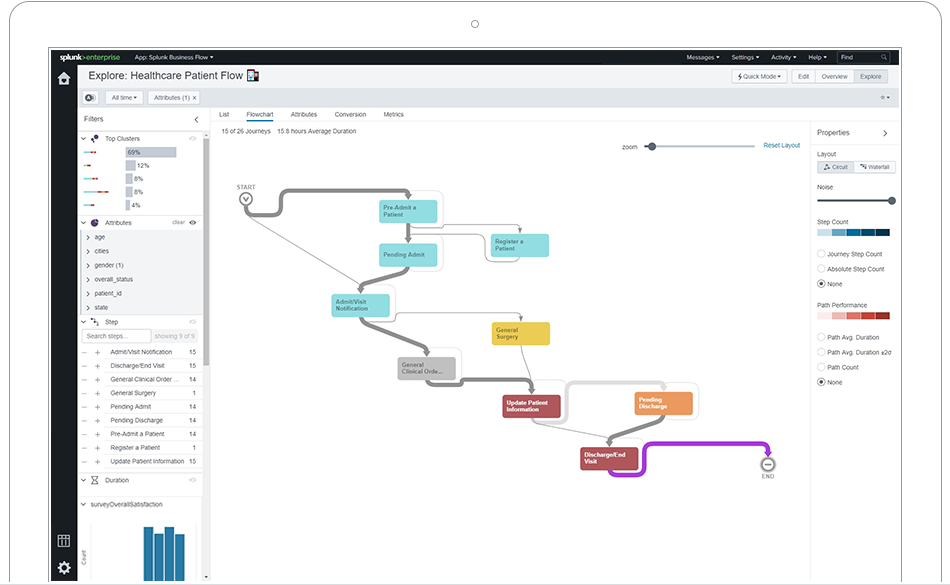This screenshot has height=585, width=950.
Task: Adjust the zoom slider handle
Action: click(x=652, y=147)
